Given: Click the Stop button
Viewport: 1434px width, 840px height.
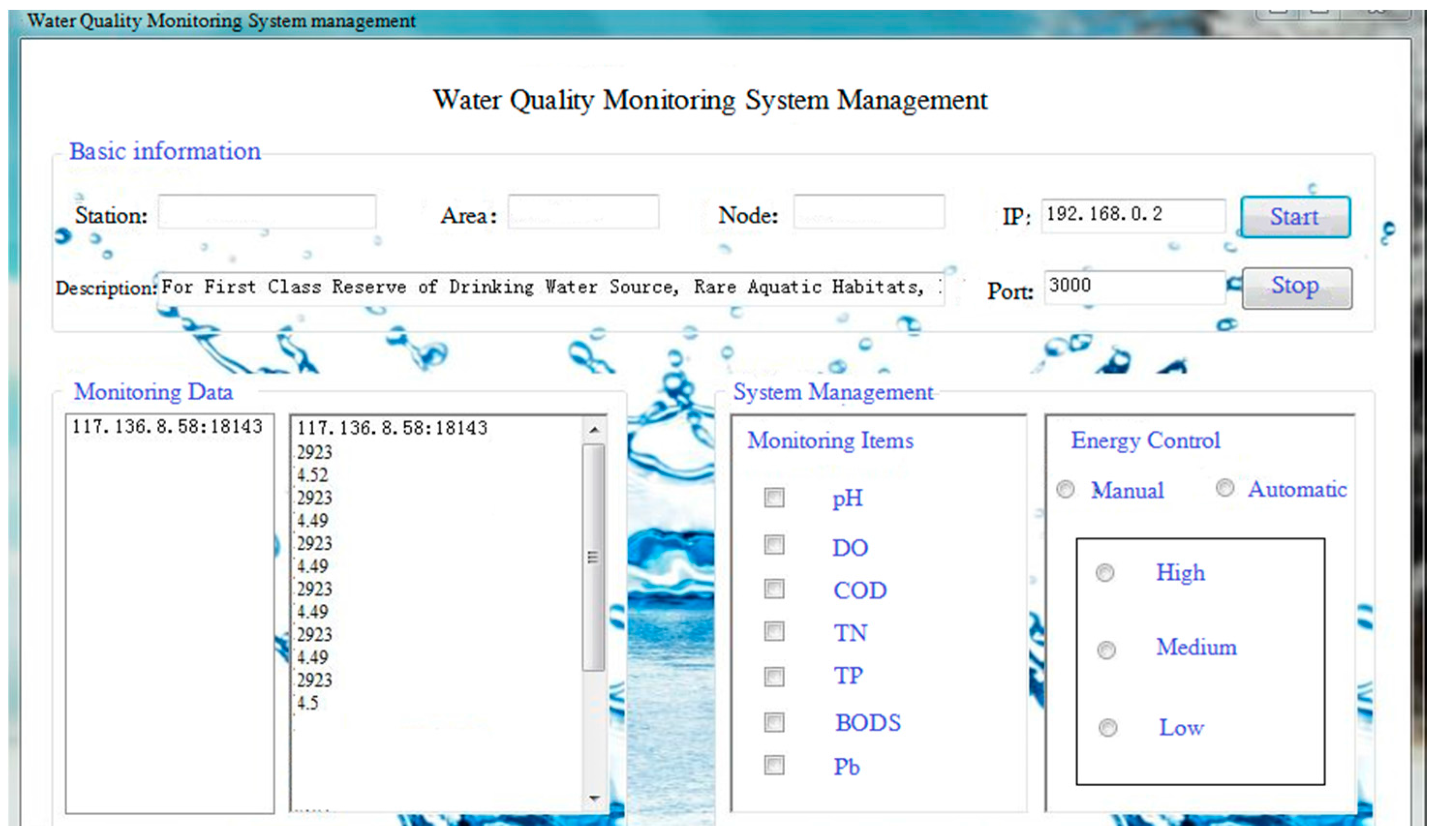Looking at the screenshot, I should click(1297, 288).
